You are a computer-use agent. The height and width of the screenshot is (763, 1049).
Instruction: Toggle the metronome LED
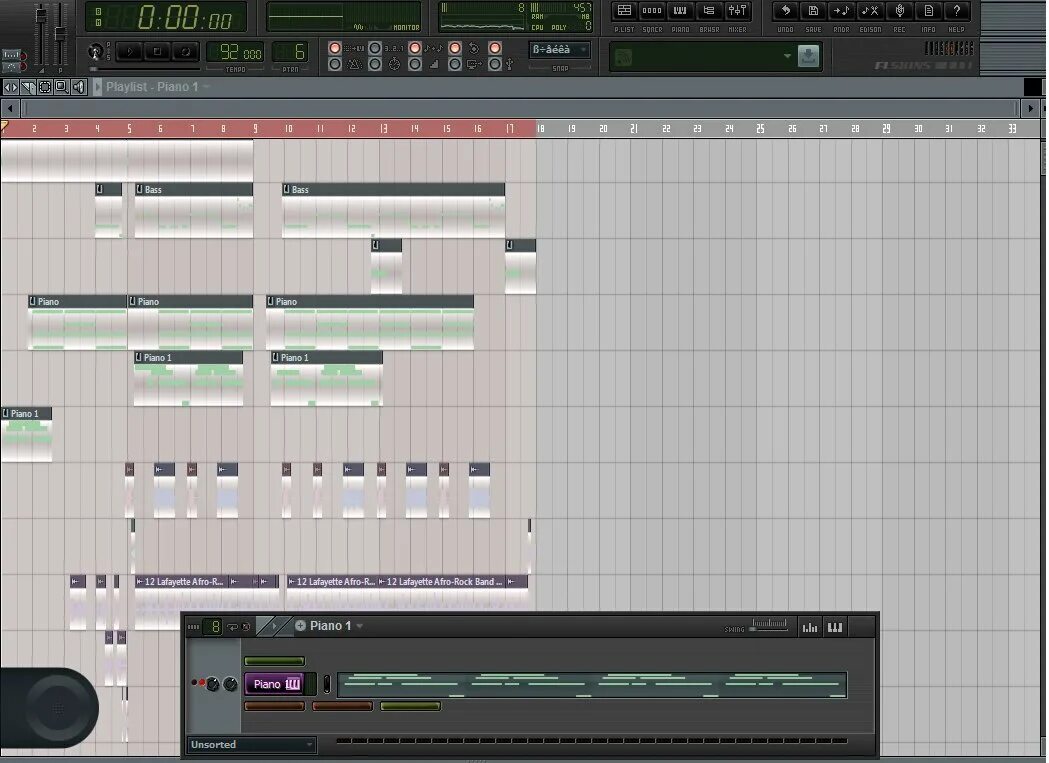[x=335, y=64]
